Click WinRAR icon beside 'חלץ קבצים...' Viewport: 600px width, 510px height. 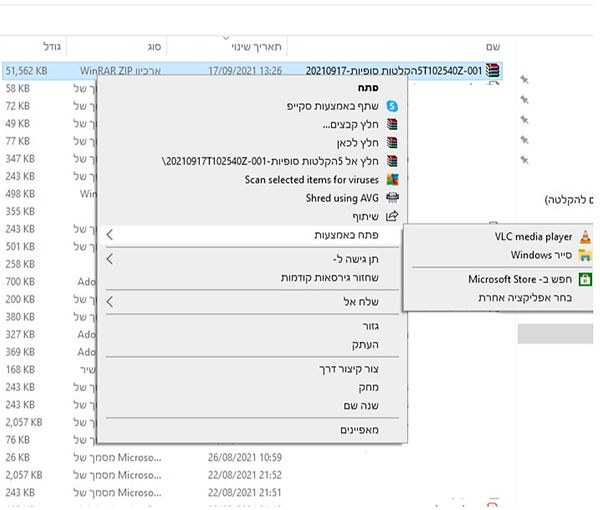point(392,124)
